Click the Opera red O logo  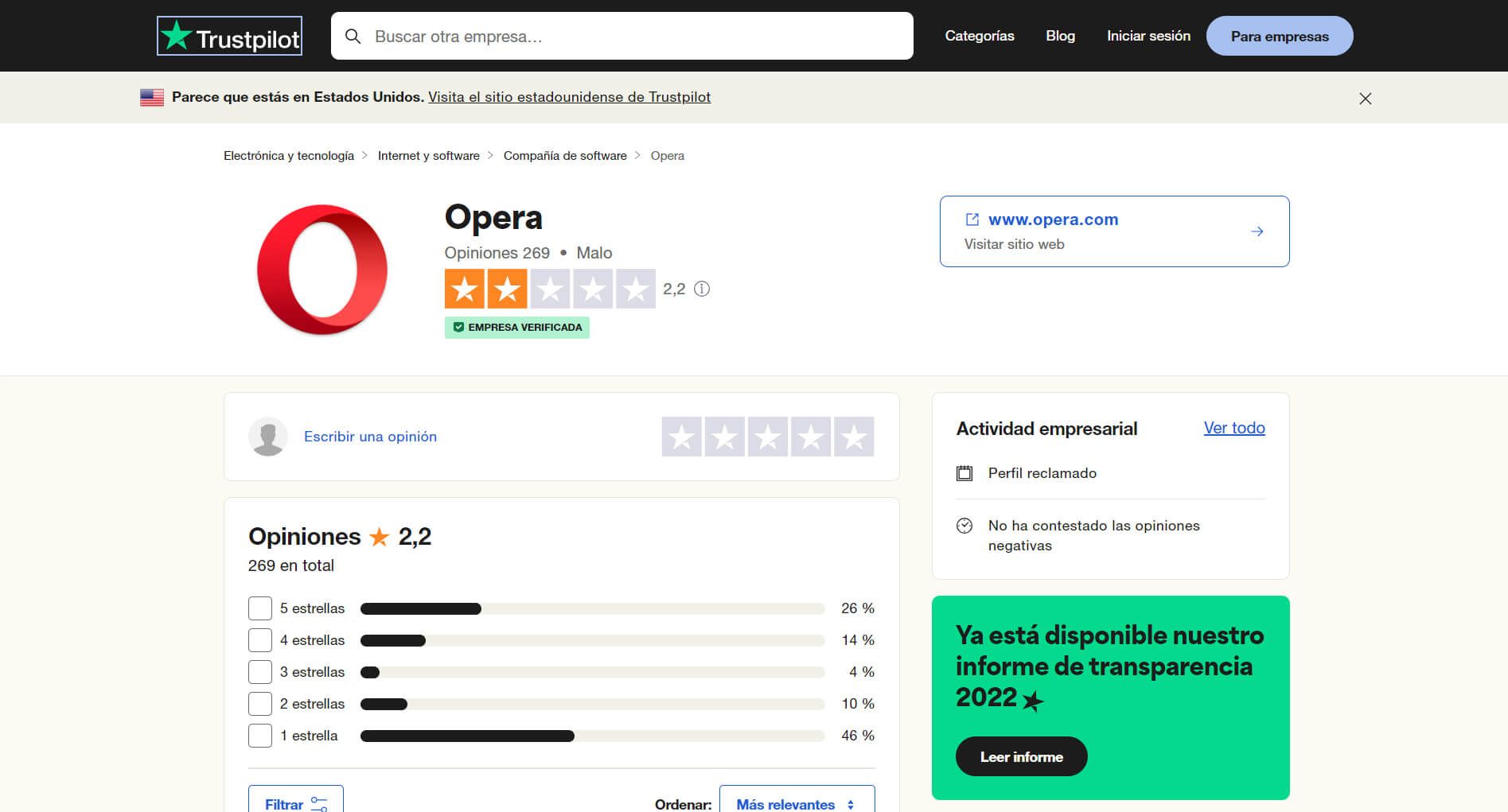322,270
